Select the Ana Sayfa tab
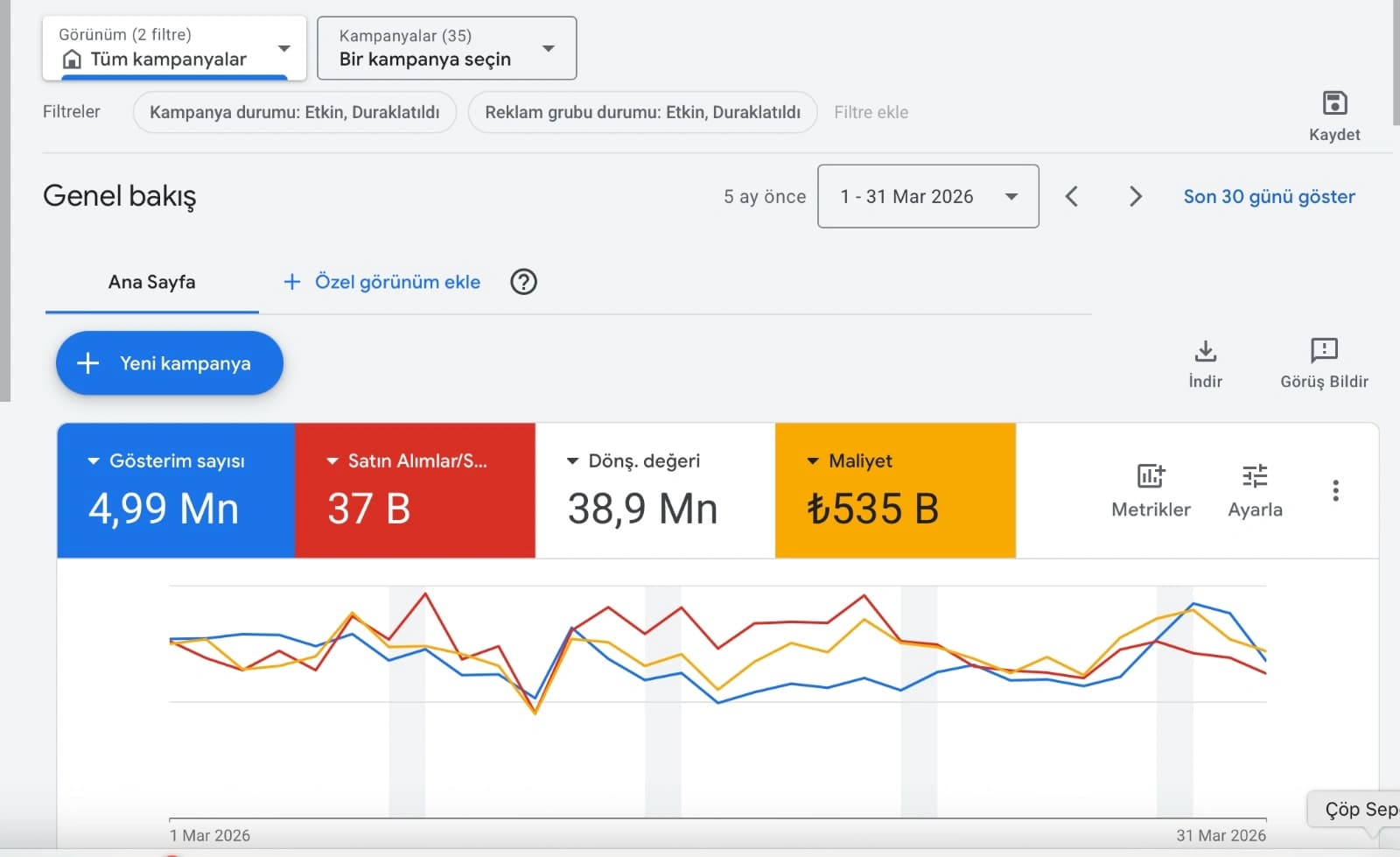1400x857 pixels. click(152, 283)
